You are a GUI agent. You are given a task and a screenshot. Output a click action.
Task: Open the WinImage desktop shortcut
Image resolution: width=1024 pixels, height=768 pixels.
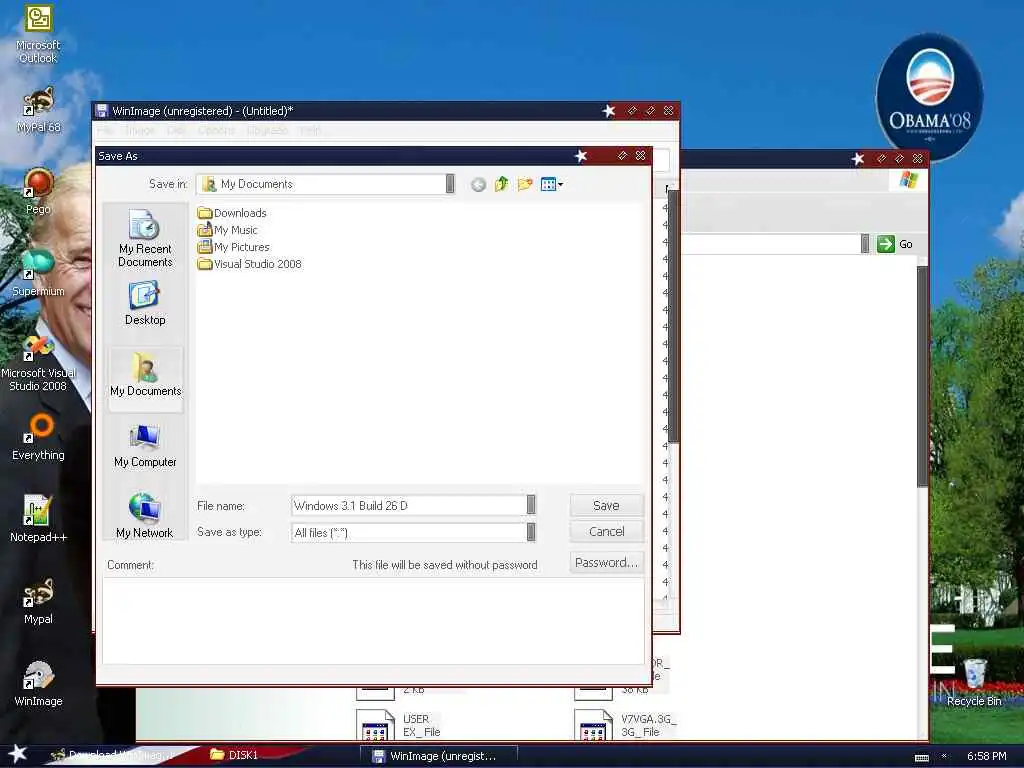[x=38, y=683]
